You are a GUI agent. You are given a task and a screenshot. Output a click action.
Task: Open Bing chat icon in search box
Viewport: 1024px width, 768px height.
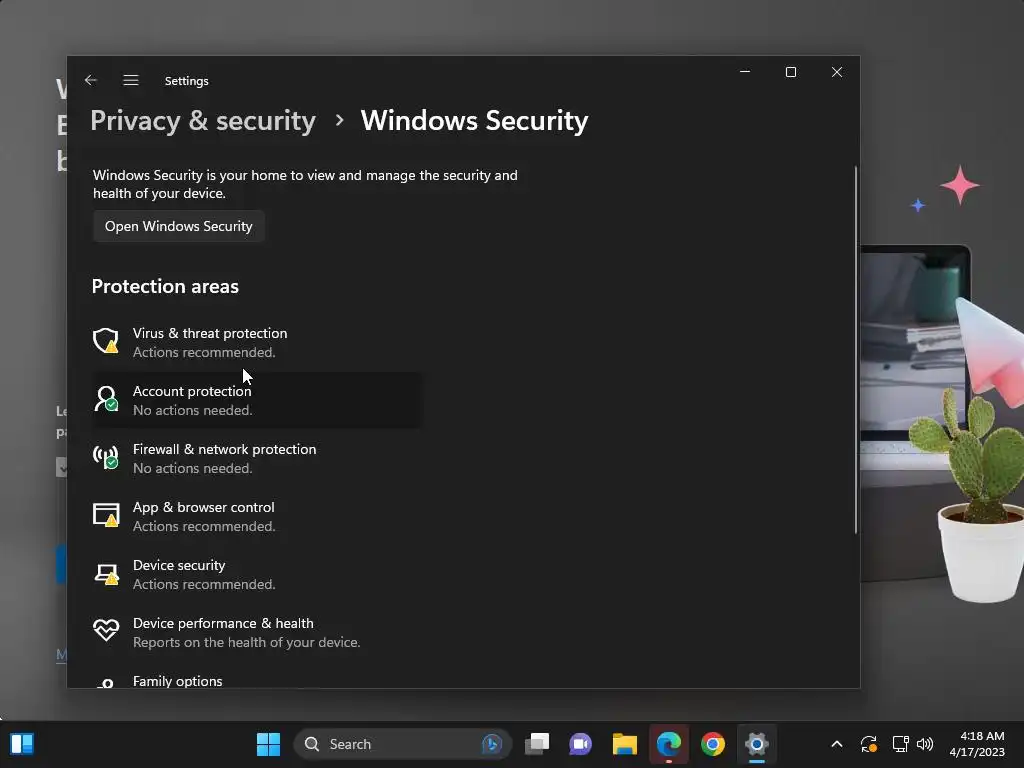point(492,744)
